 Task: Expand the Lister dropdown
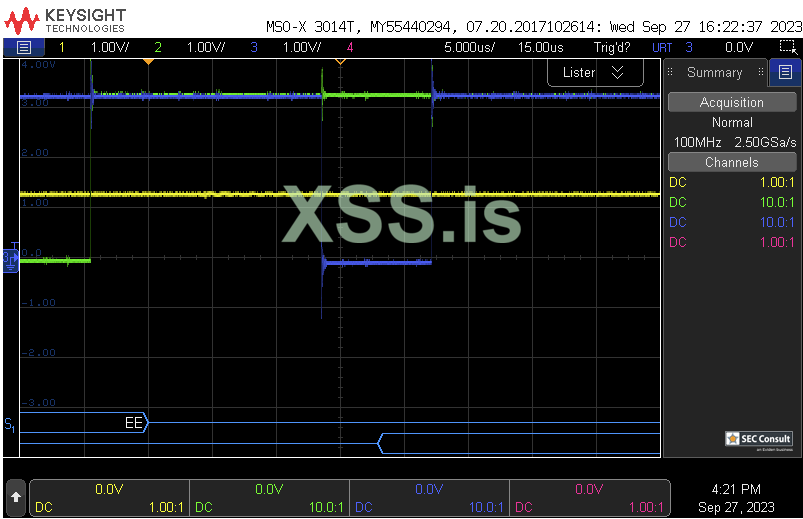[x=595, y=73]
